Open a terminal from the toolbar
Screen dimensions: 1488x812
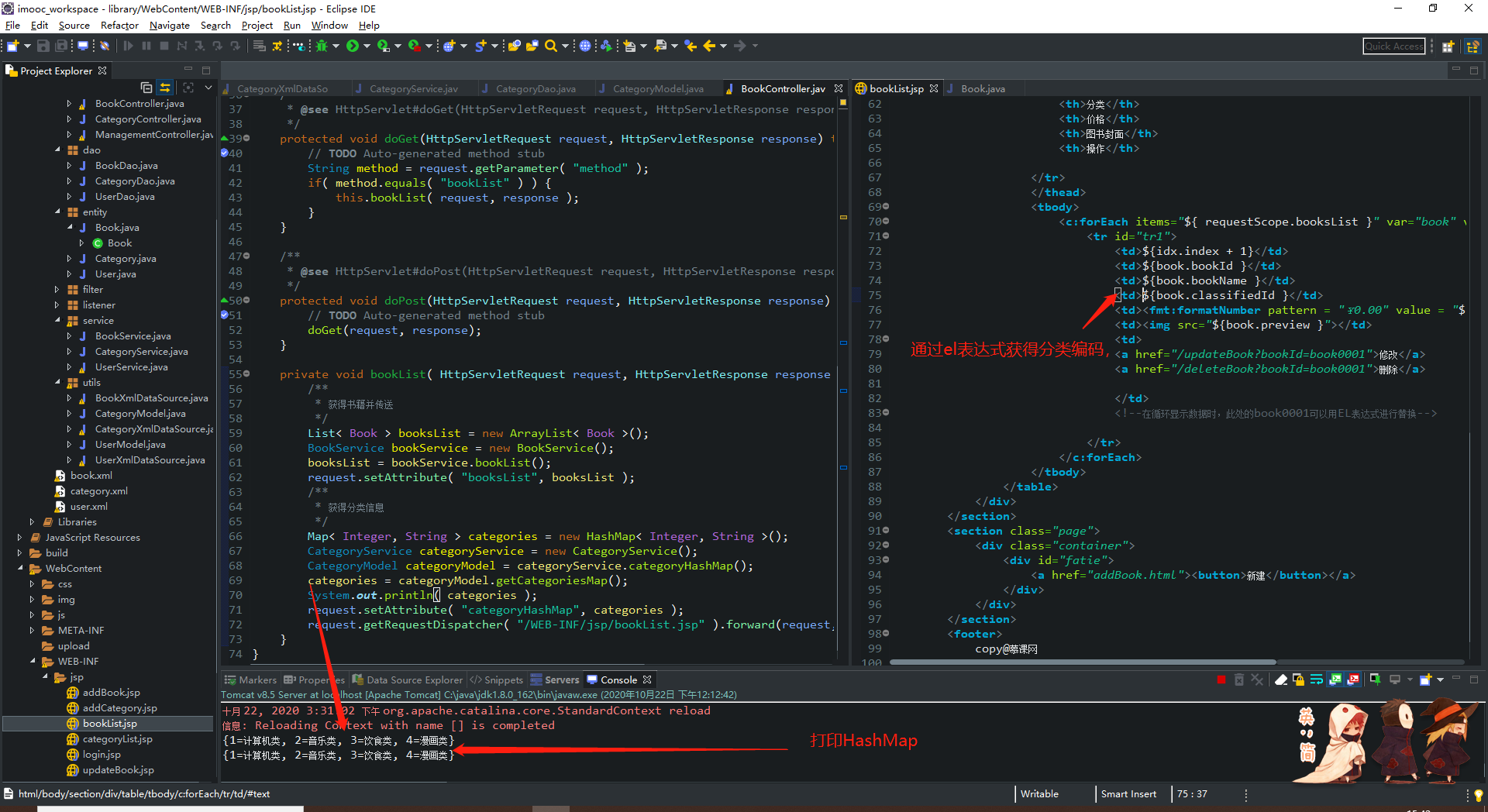point(82,46)
